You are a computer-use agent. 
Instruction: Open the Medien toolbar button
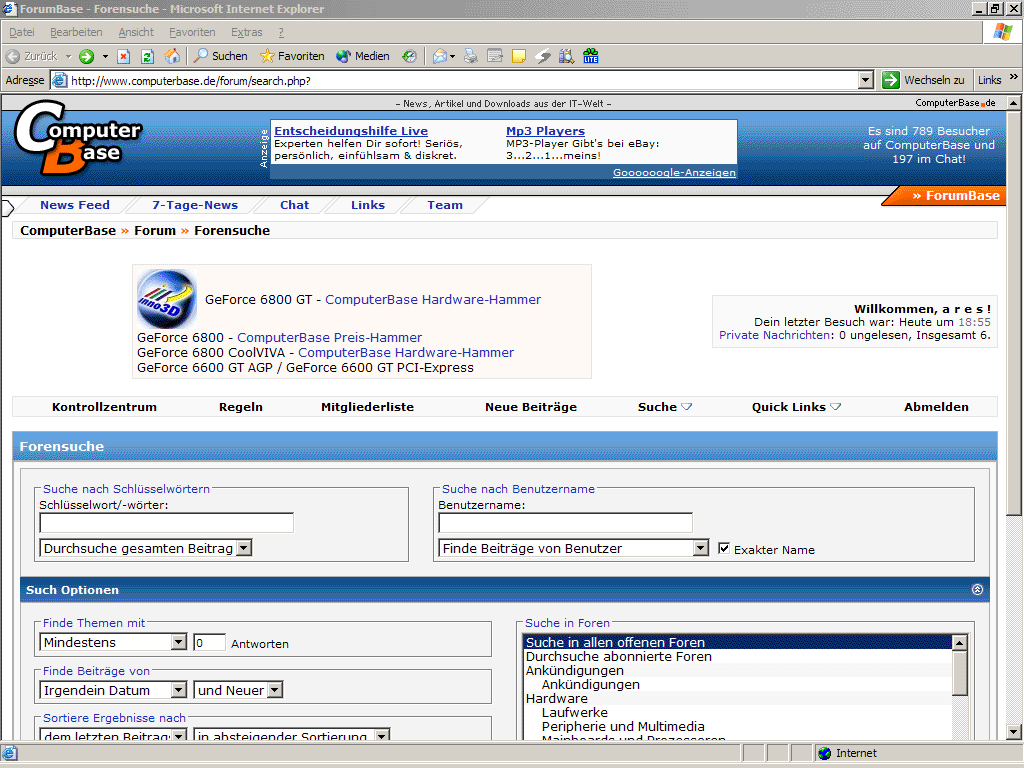pyautogui.click(x=362, y=56)
